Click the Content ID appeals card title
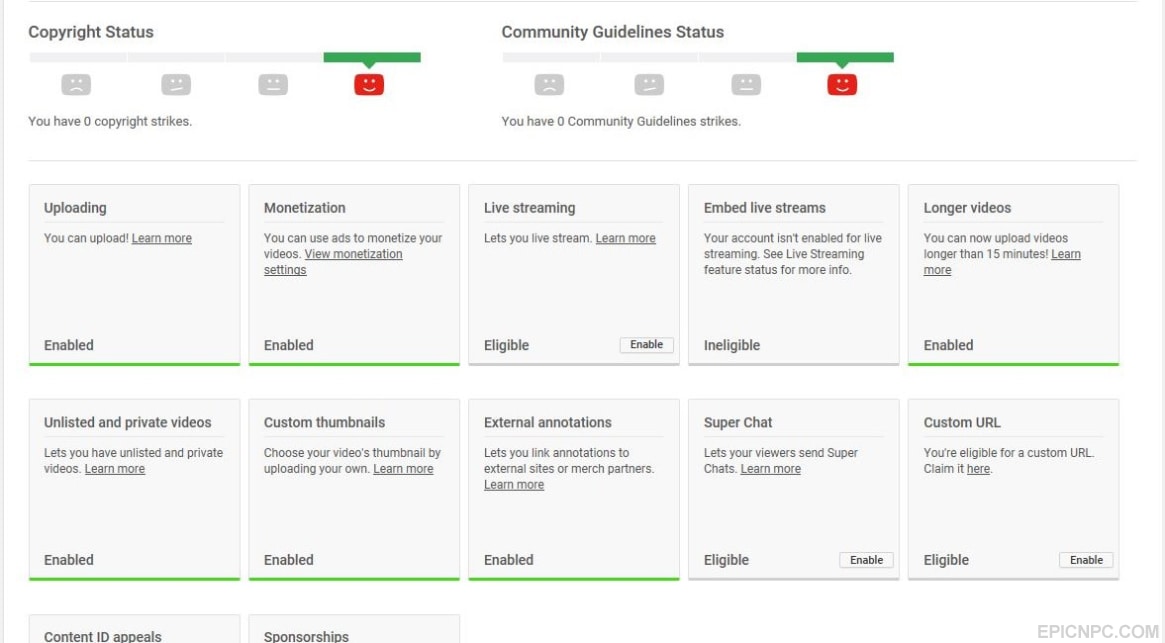This screenshot has height=643, width=1165. 103,636
